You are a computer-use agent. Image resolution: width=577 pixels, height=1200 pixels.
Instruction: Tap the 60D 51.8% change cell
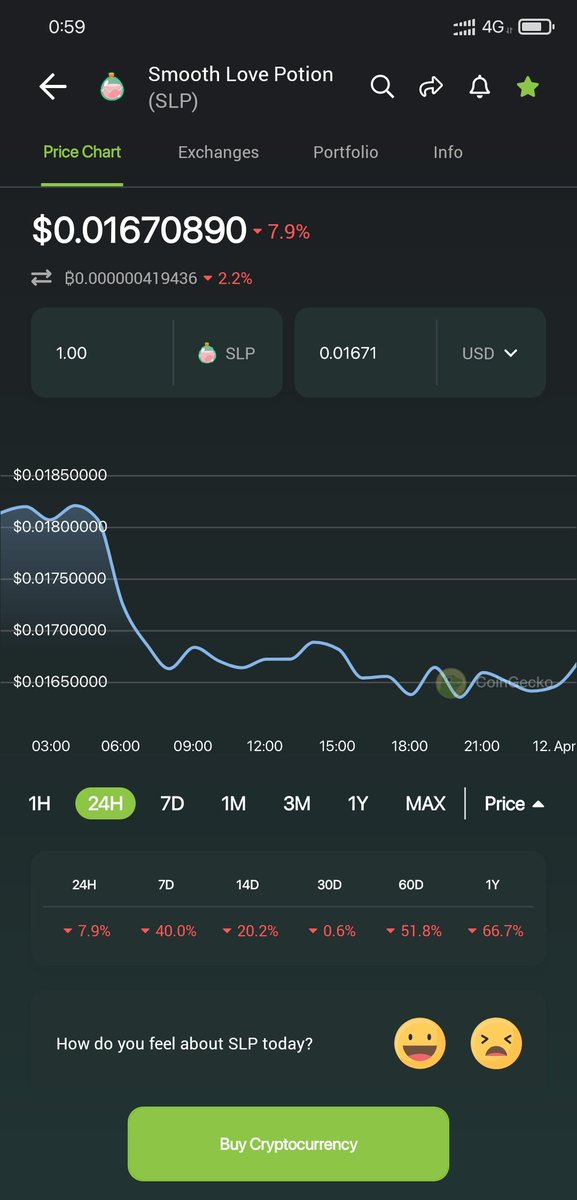(x=414, y=931)
